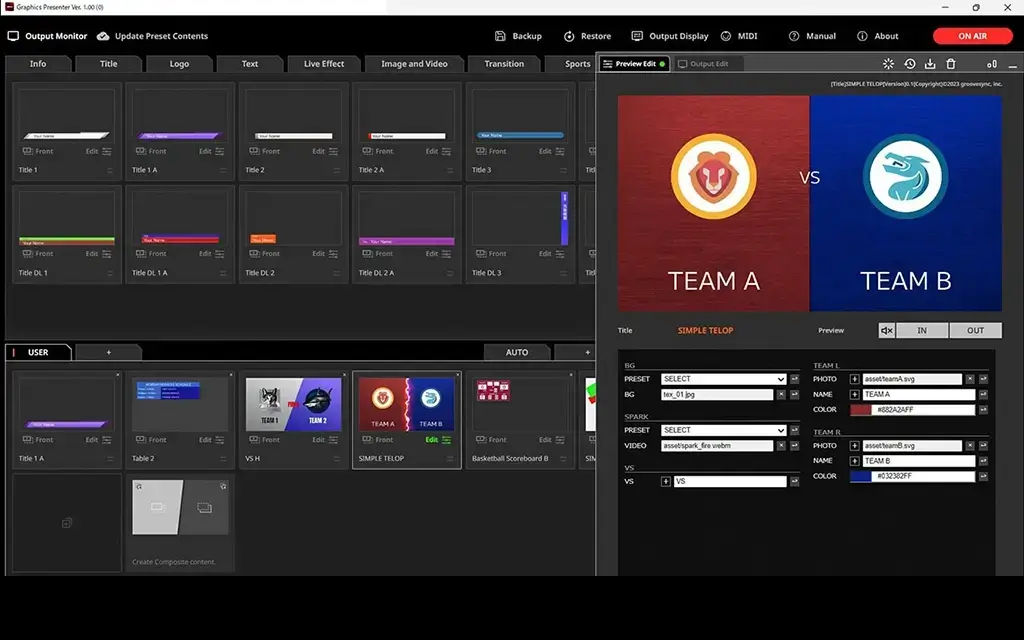This screenshot has width=1024, height=640.
Task: Open MIDI settings from top bar
Action: tap(738, 36)
